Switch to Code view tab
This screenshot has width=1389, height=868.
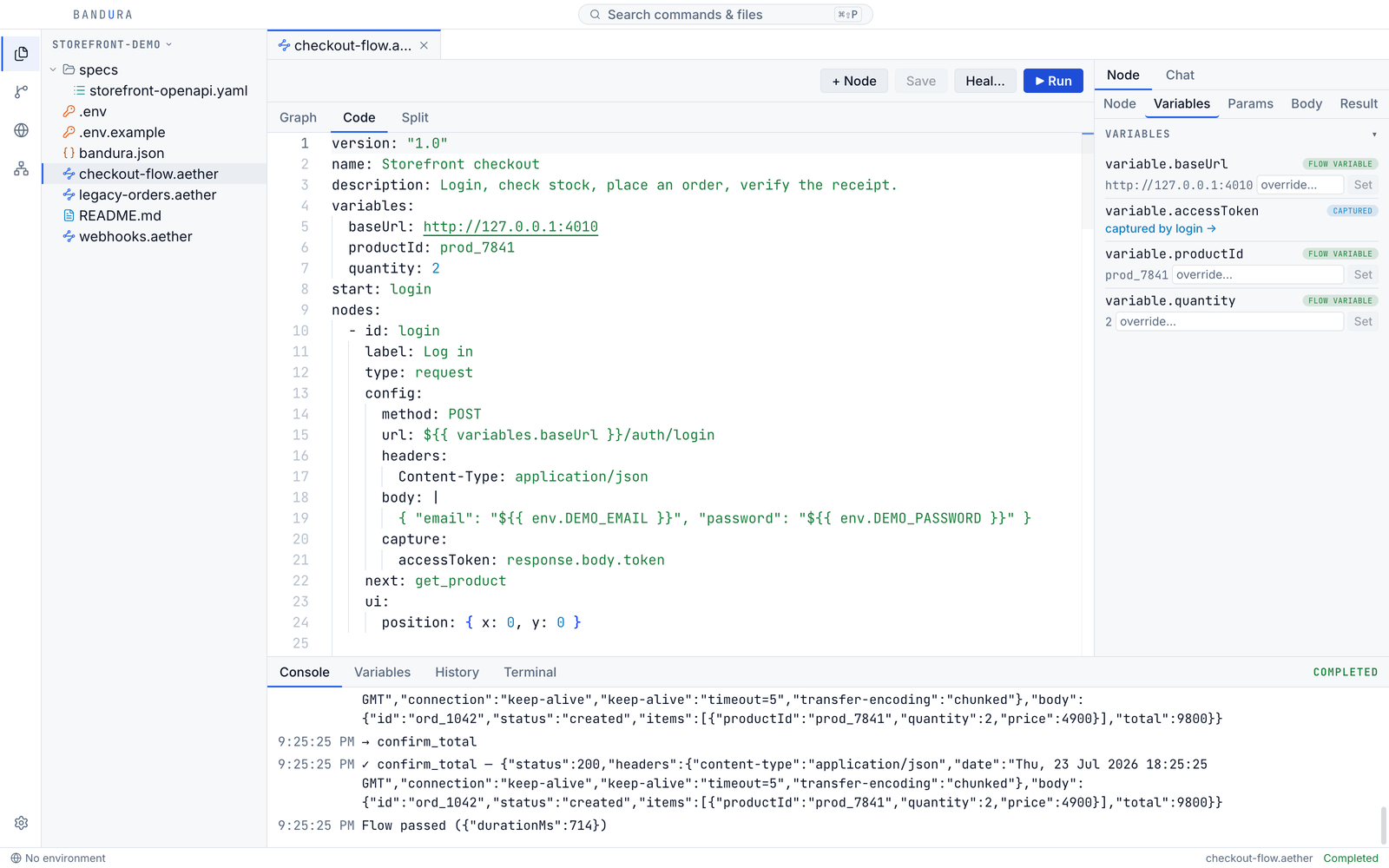[x=359, y=117]
